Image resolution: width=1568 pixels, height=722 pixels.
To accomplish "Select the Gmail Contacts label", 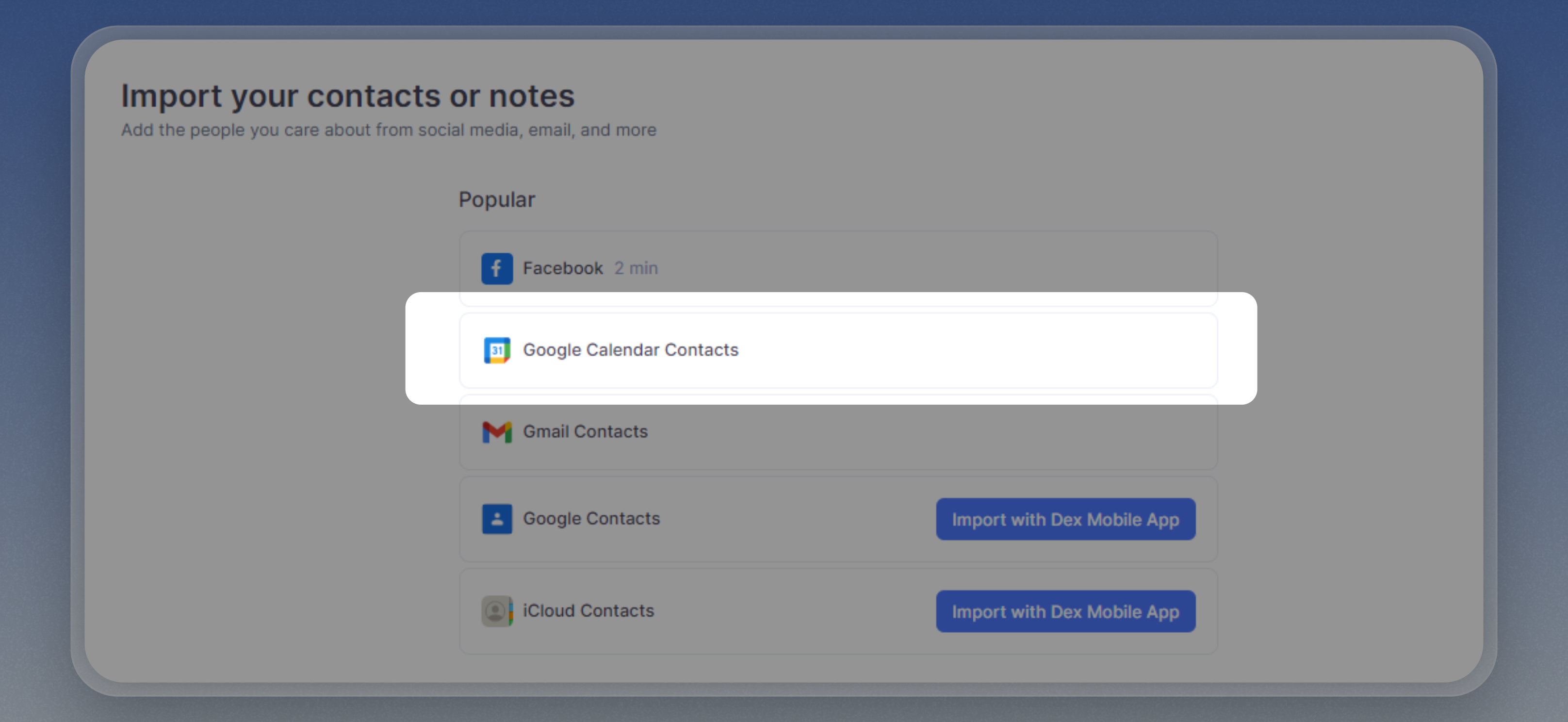I will click(x=585, y=432).
